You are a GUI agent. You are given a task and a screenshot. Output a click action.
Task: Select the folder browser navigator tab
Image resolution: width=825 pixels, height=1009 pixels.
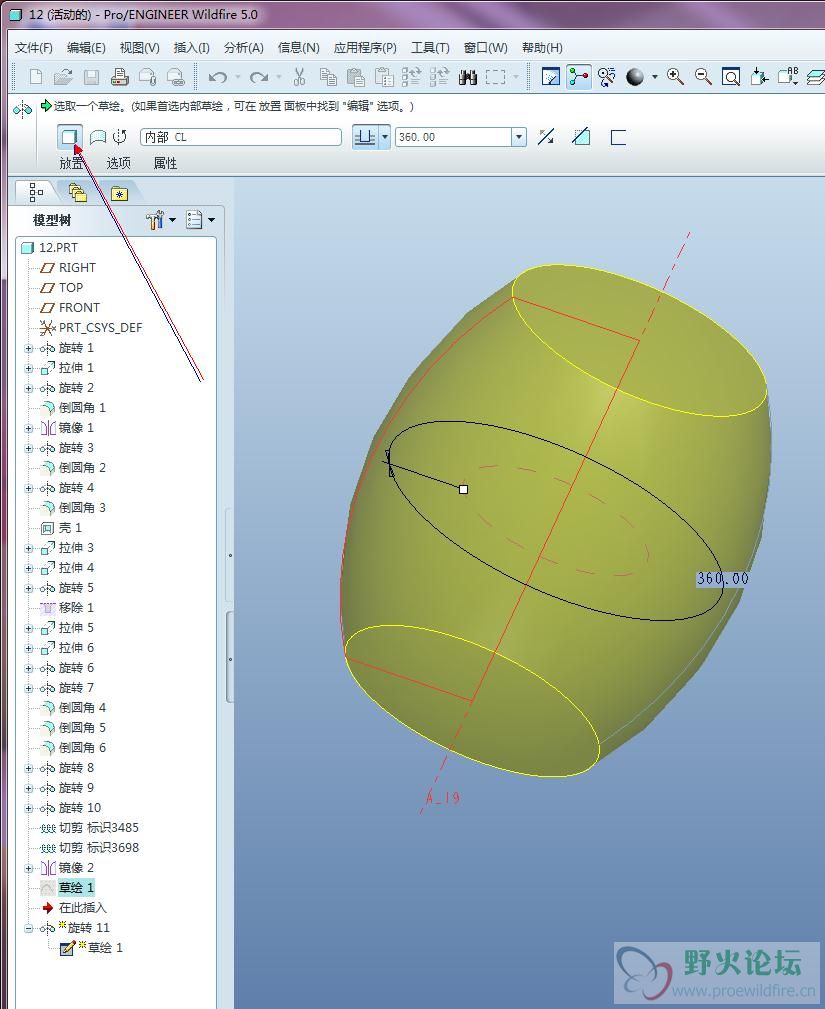point(78,192)
